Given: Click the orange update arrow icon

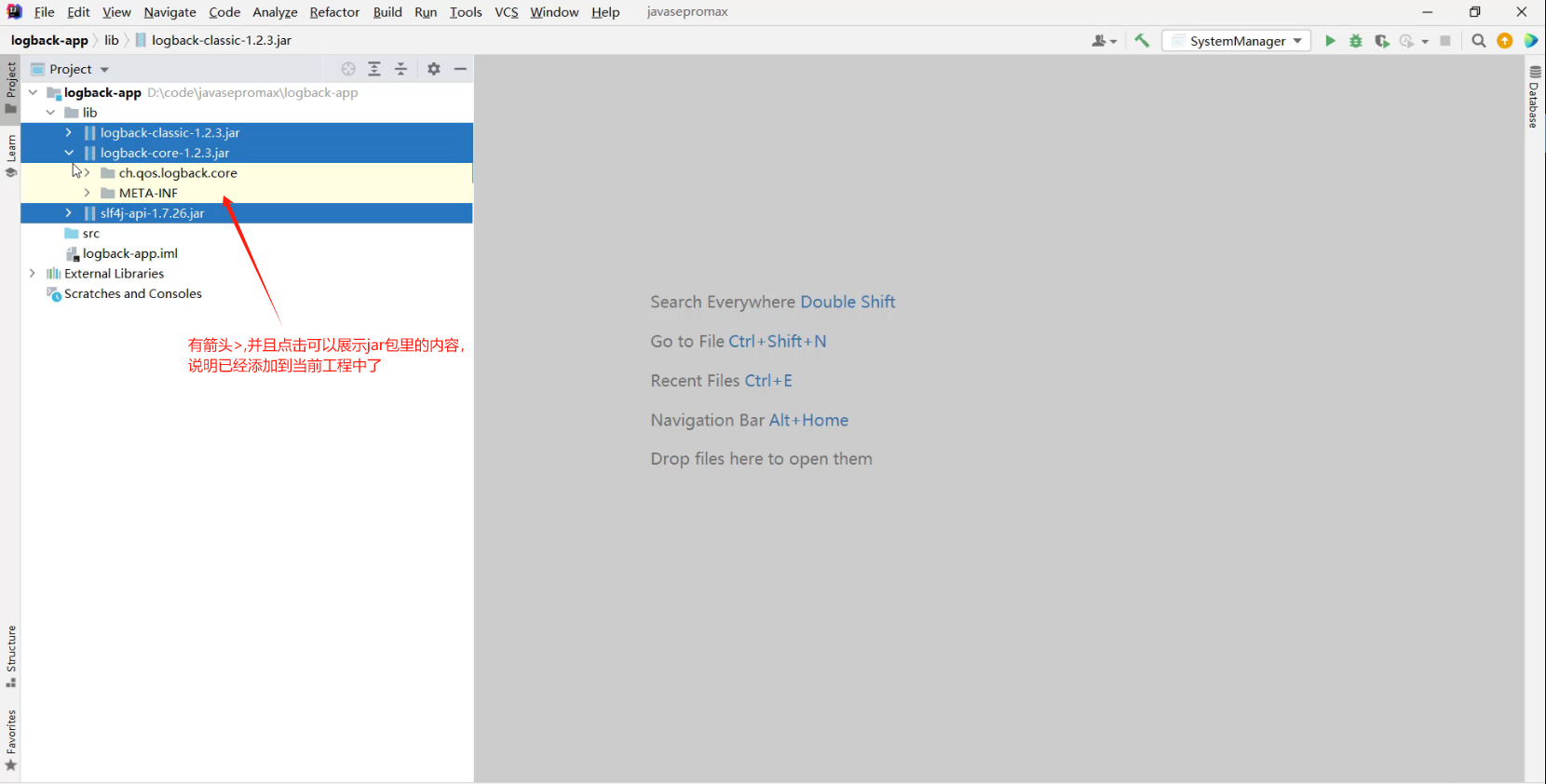Looking at the screenshot, I should click(1505, 41).
